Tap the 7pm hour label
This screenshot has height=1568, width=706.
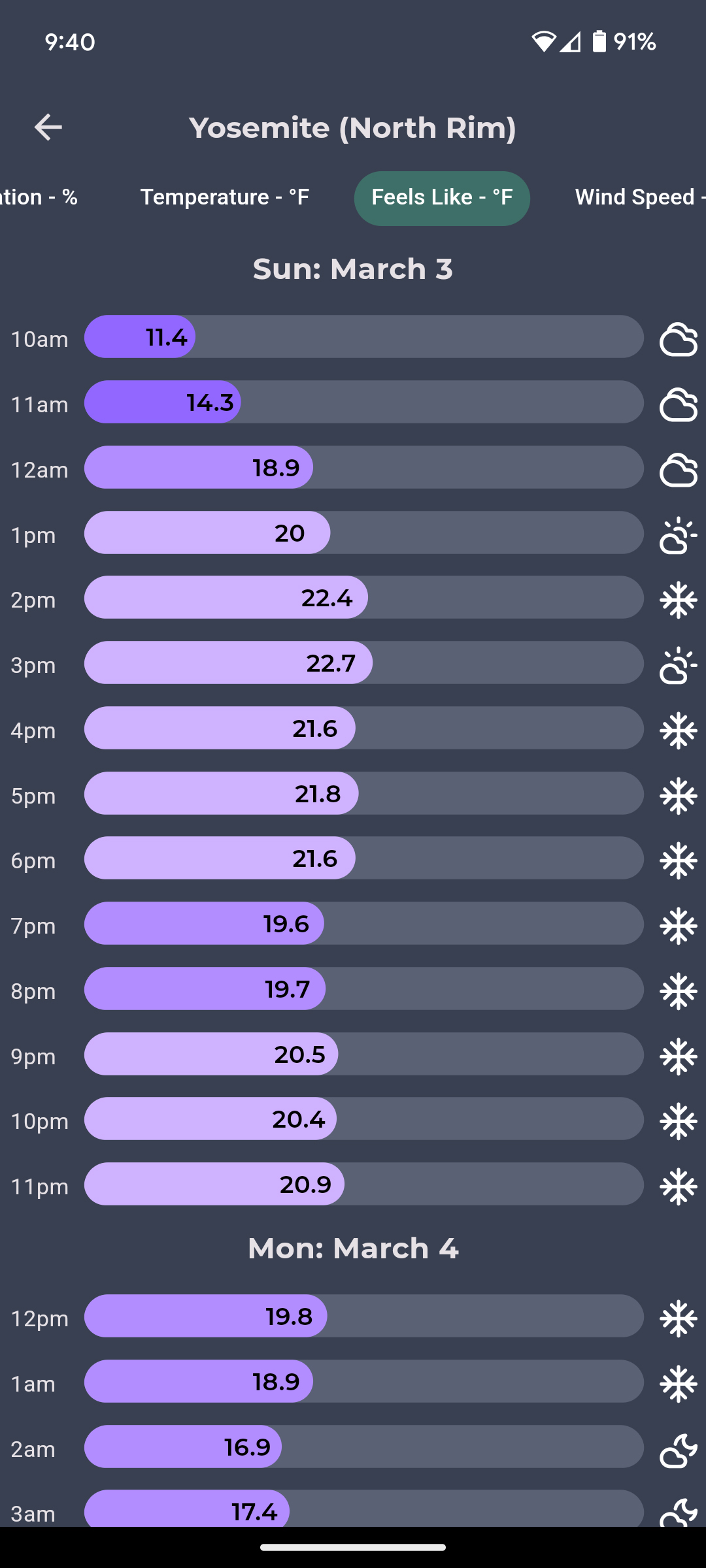point(33,926)
